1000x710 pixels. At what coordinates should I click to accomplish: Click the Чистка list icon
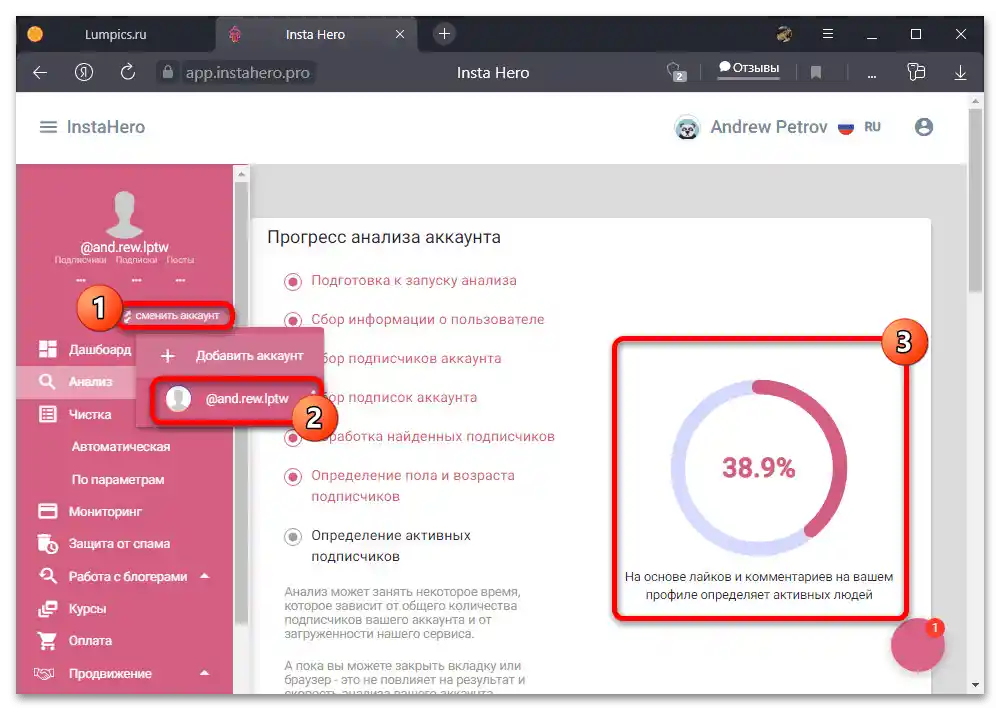(48, 415)
